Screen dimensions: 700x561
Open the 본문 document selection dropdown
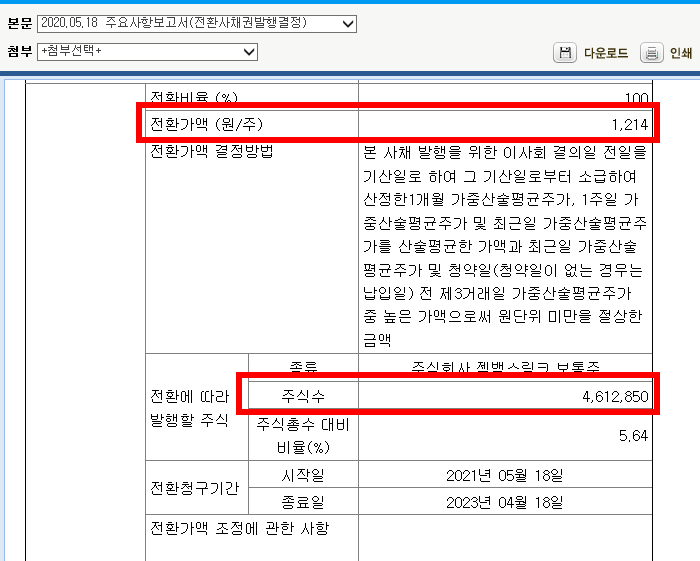tap(197, 23)
